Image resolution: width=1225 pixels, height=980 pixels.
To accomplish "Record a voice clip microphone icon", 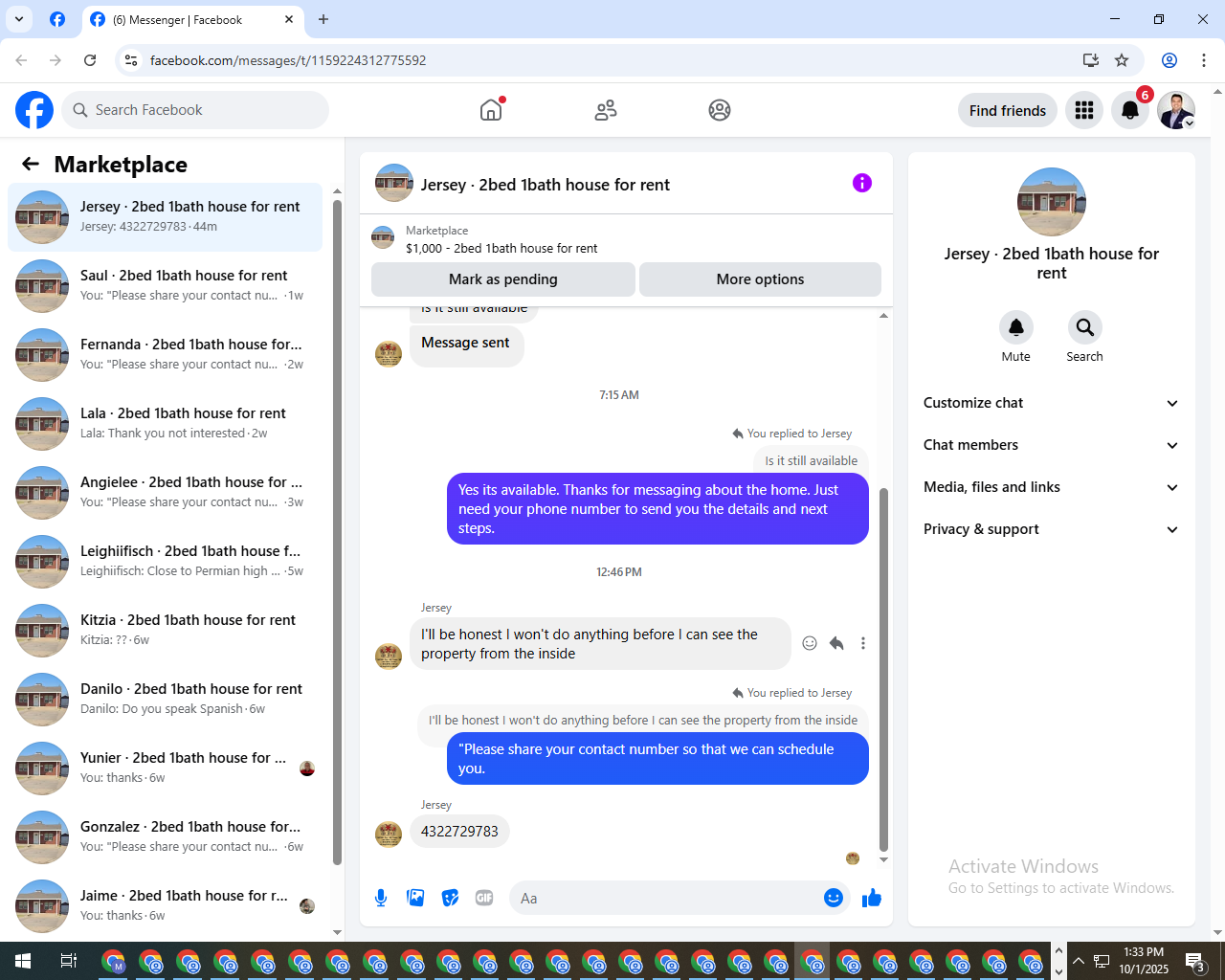I will click(x=381, y=898).
